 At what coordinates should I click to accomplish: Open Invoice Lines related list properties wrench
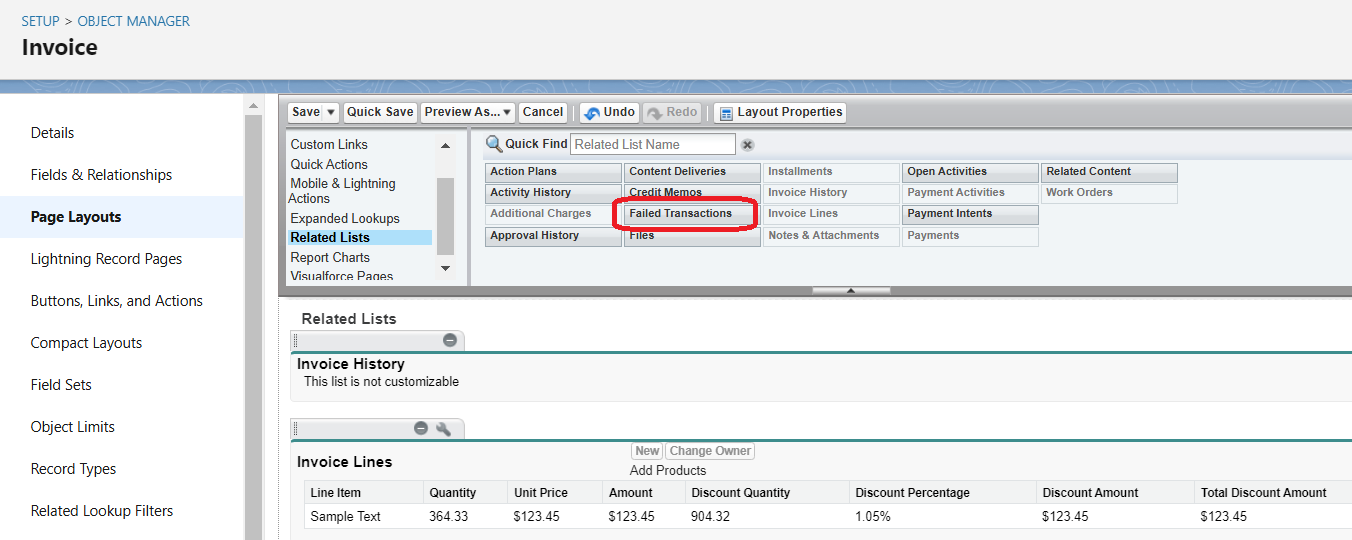point(444,428)
